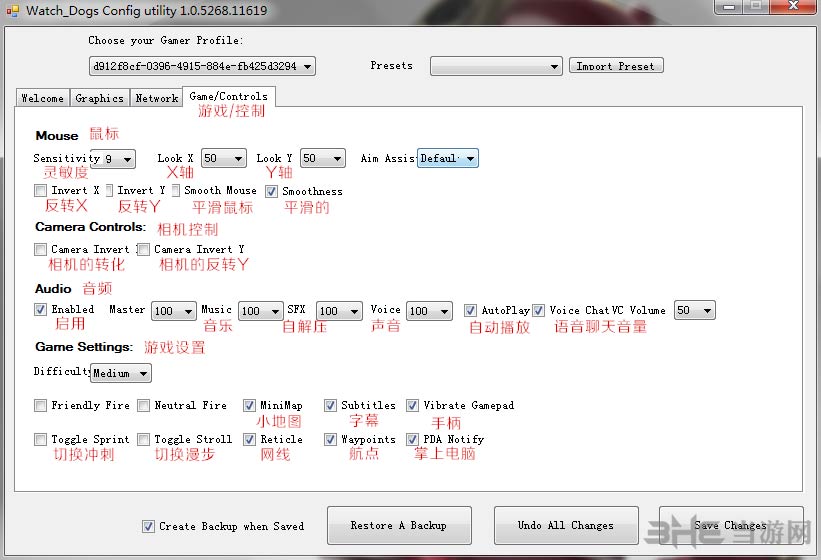Click the Restore A Backup button
The width and height of the screenshot is (821, 560).
(x=399, y=525)
